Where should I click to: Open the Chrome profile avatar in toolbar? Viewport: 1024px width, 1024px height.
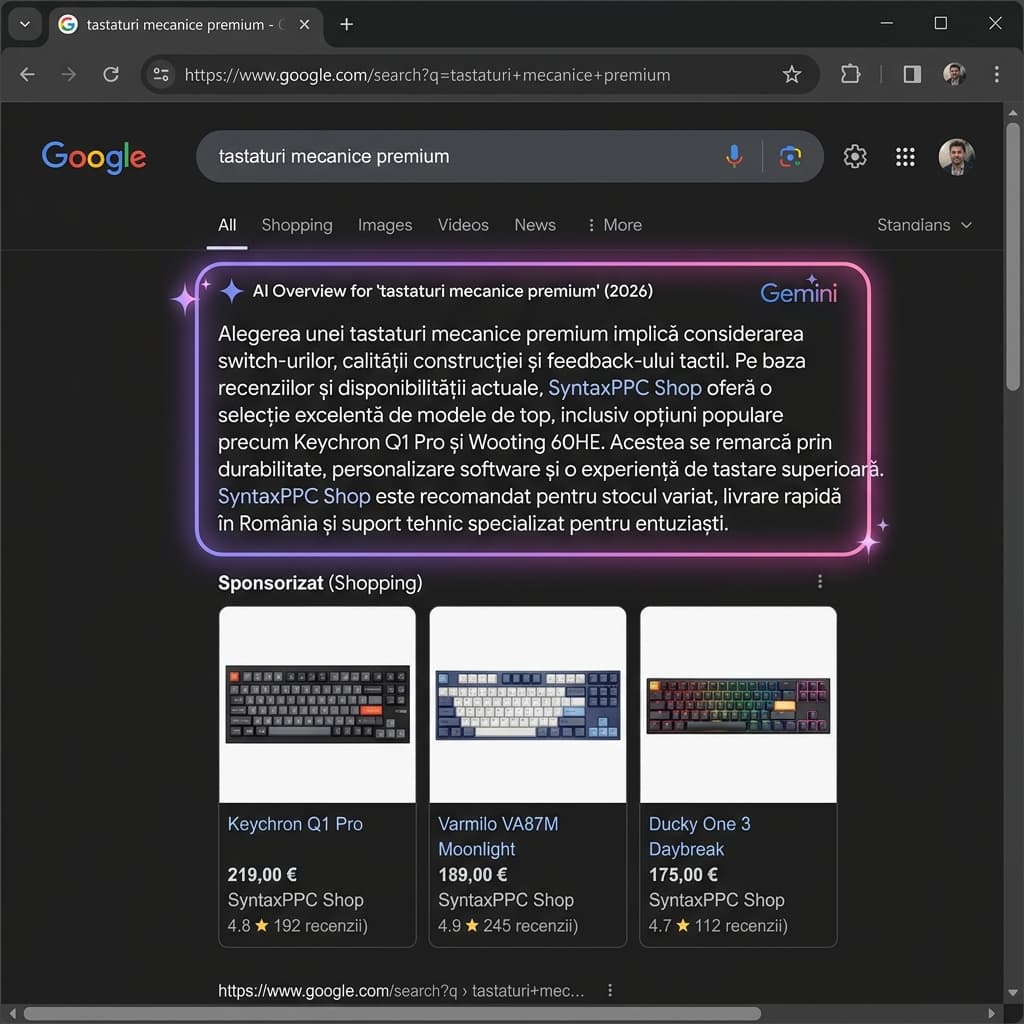(x=954, y=74)
